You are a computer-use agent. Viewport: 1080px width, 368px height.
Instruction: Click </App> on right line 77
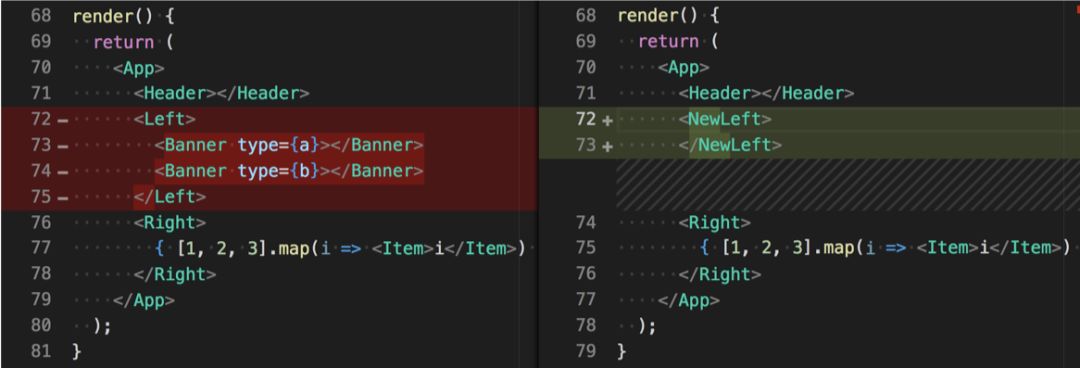click(x=689, y=300)
